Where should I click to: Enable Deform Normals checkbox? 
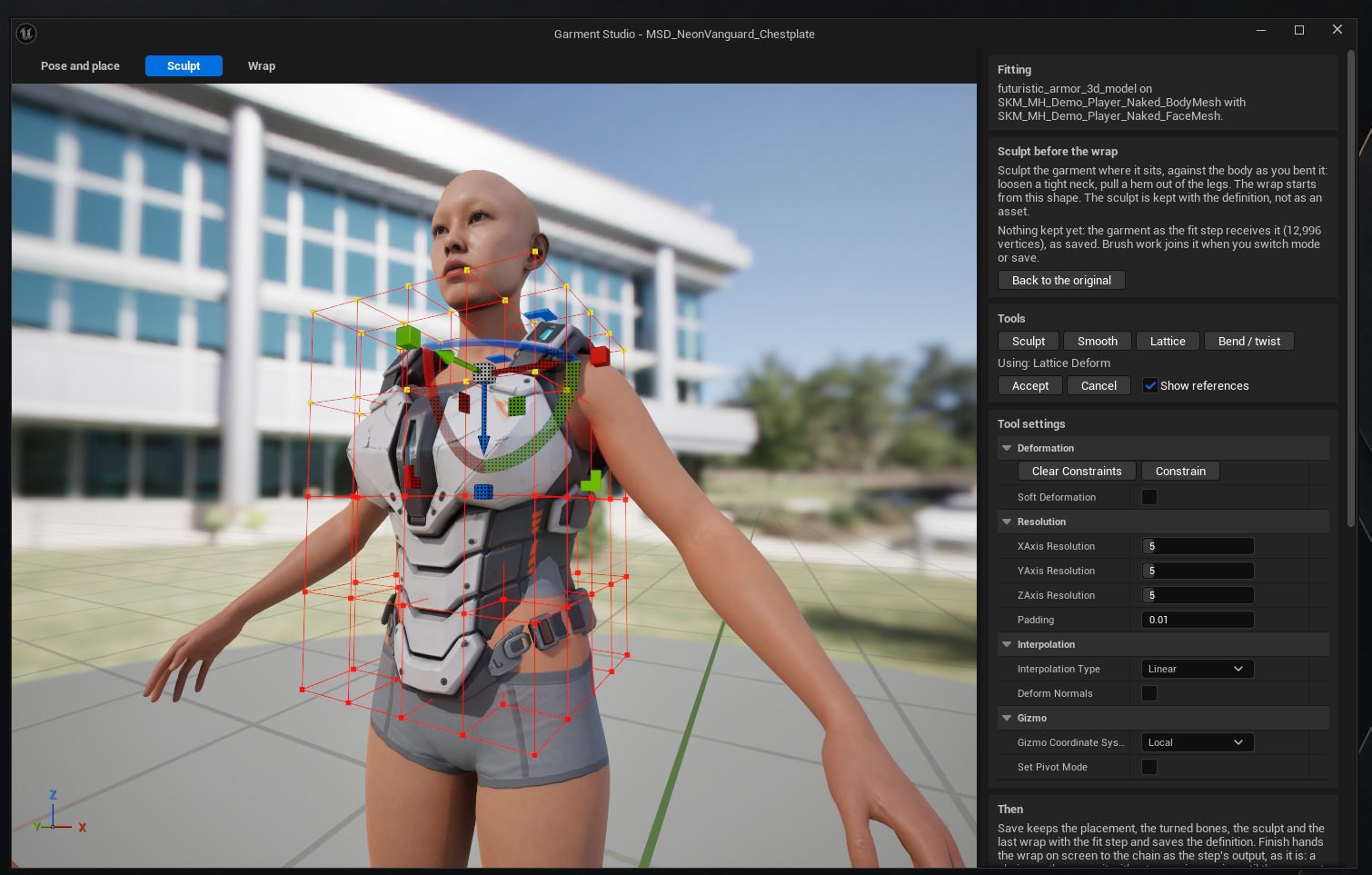pyautogui.click(x=1149, y=693)
